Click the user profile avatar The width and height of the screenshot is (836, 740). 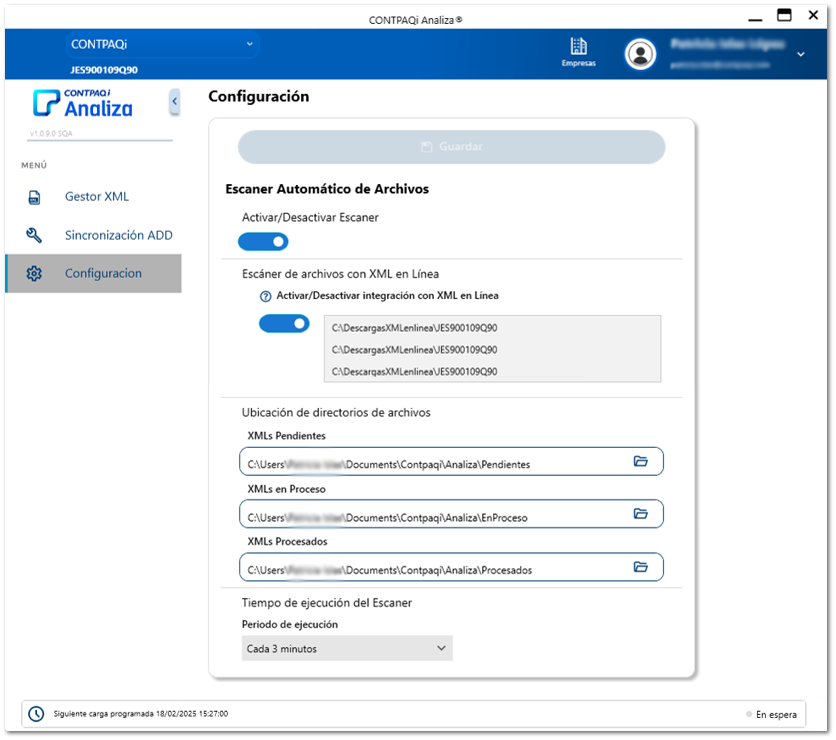pyautogui.click(x=640, y=54)
